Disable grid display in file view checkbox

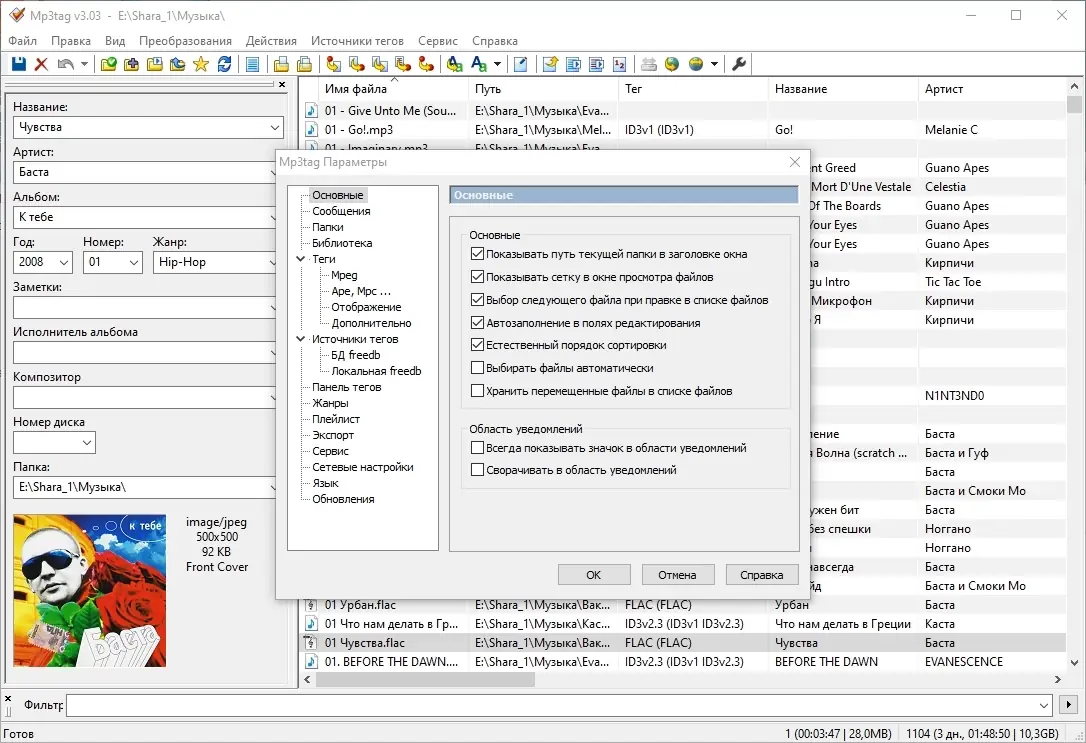coord(477,277)
